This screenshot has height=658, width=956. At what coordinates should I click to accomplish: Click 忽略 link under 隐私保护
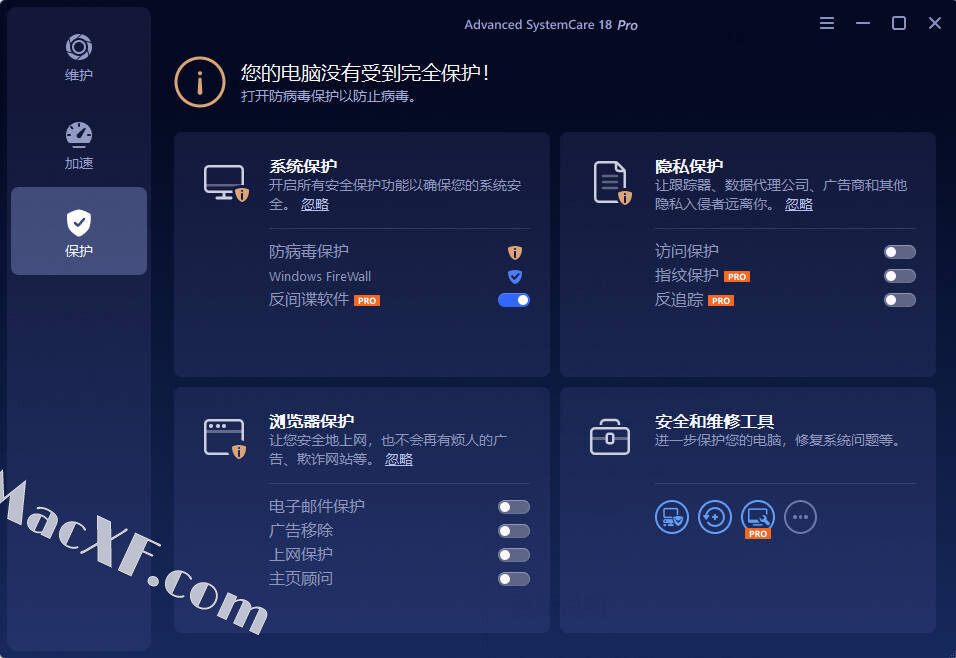click(x=799, y=204)
